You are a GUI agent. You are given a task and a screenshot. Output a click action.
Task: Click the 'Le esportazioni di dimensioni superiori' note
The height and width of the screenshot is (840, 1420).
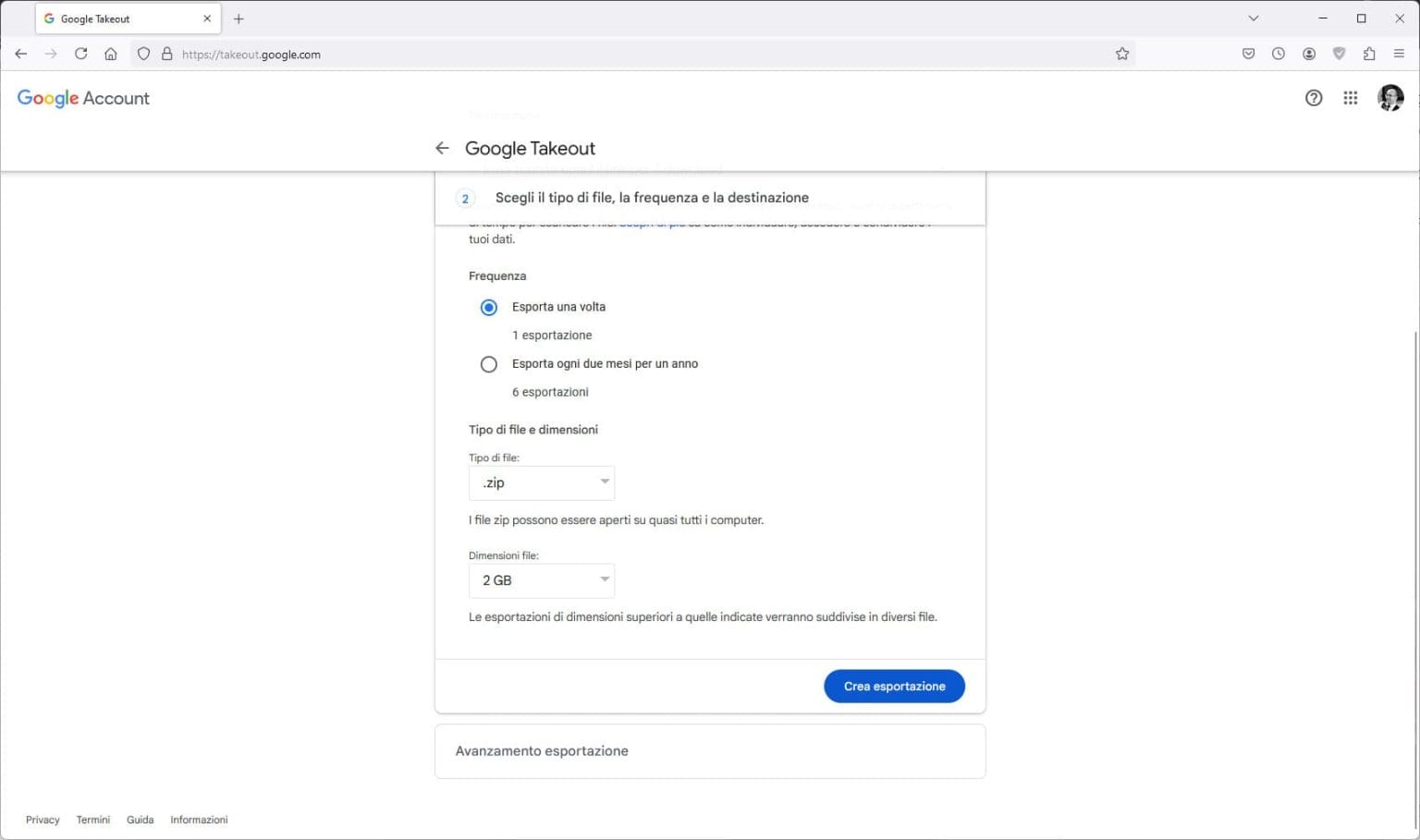[x=703, y=617]
